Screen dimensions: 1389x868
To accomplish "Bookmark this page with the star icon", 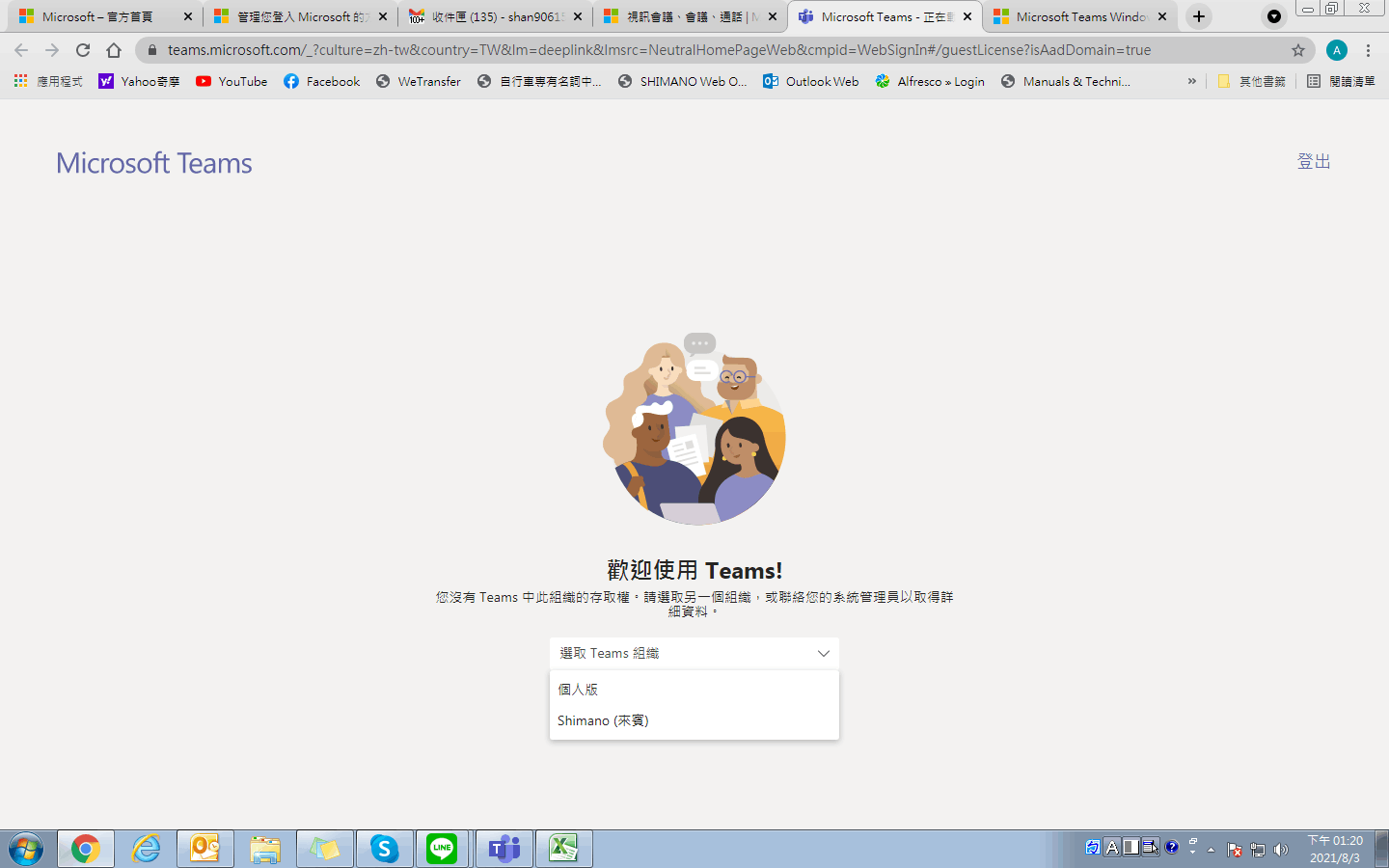I will pos(1298,50).
